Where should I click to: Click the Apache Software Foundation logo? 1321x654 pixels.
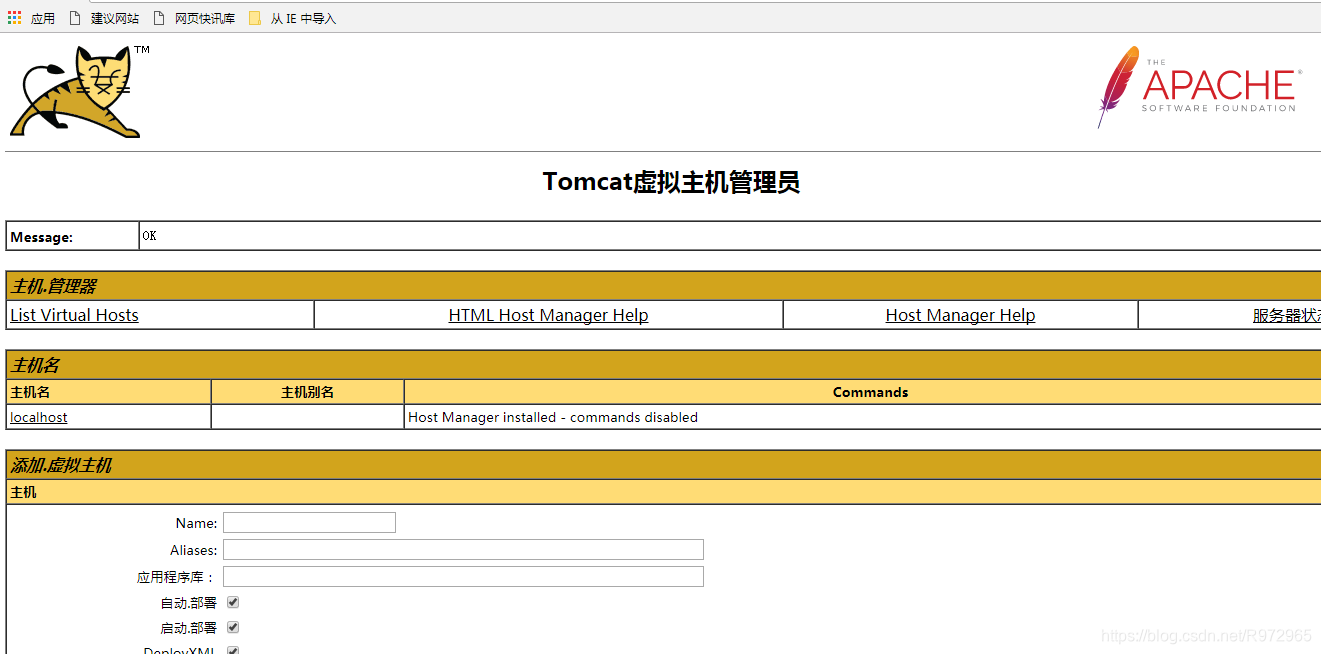pos(1199,86)
